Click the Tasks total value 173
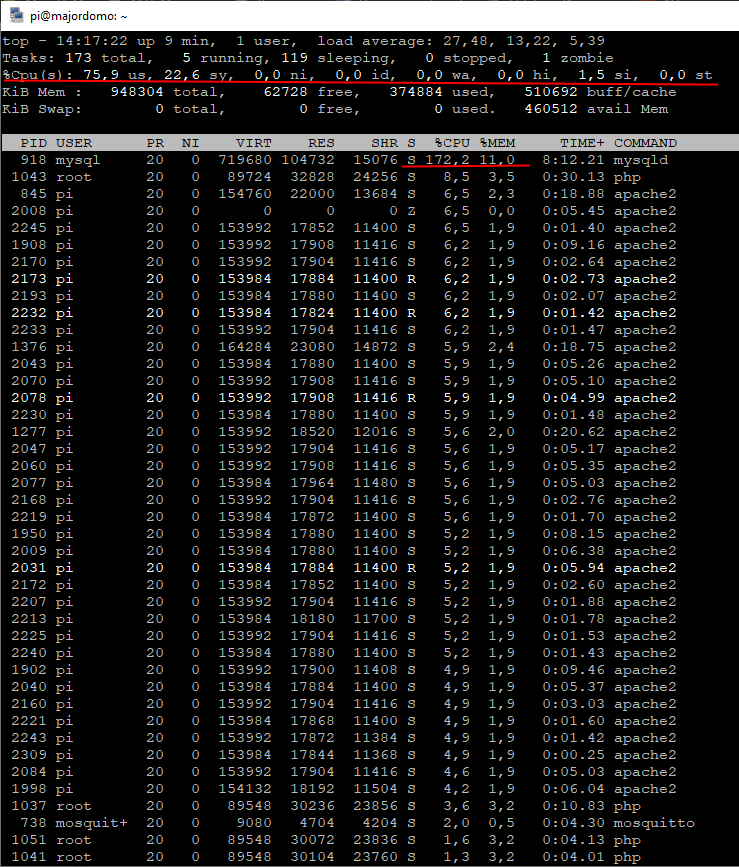Screen dimensions: 739x867 point(78,58)
